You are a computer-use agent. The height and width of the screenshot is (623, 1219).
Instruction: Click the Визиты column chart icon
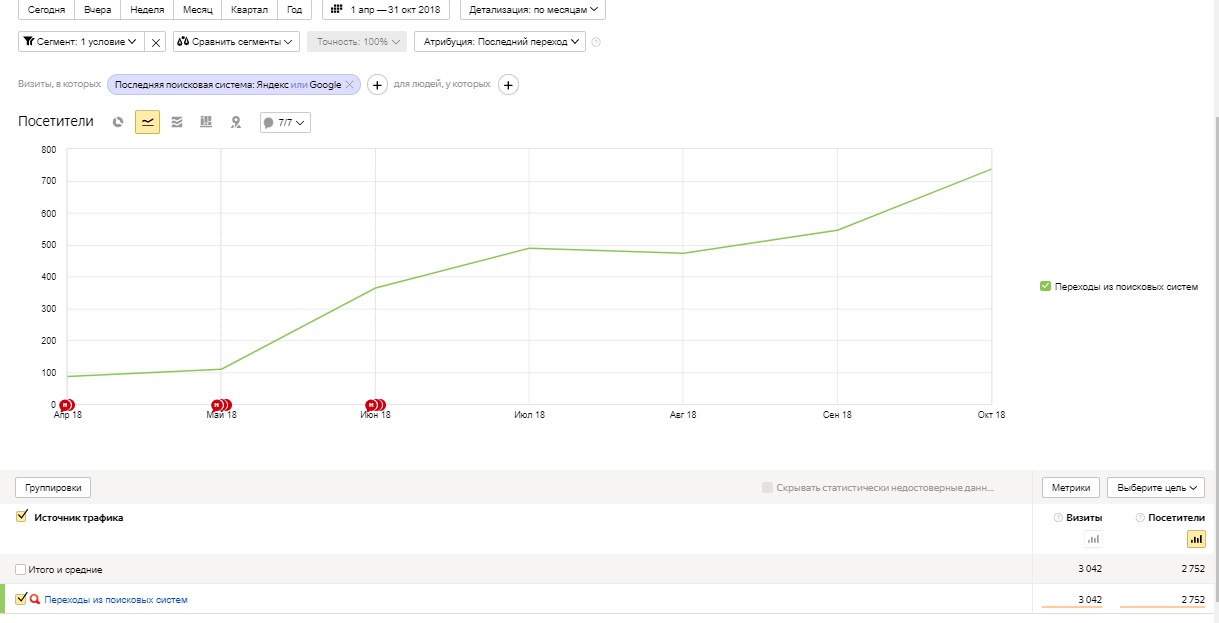(1093, 539)
